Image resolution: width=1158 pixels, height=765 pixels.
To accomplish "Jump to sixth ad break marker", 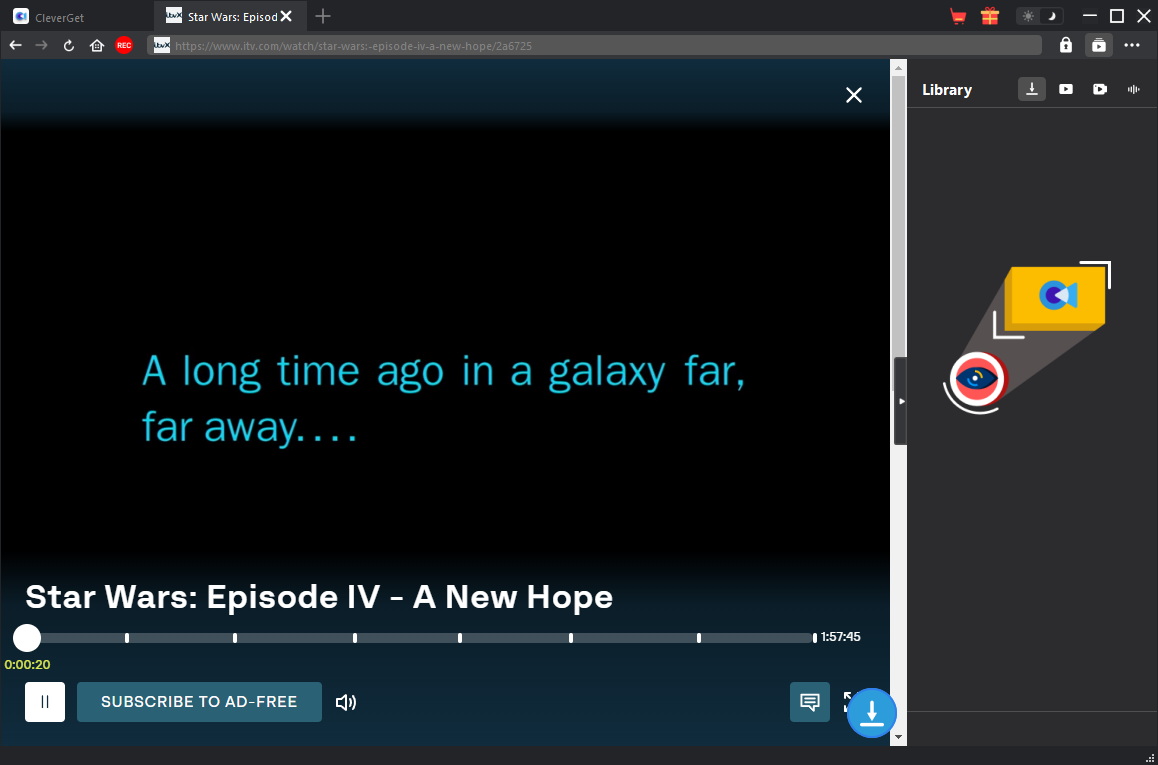I will point(699,637).
